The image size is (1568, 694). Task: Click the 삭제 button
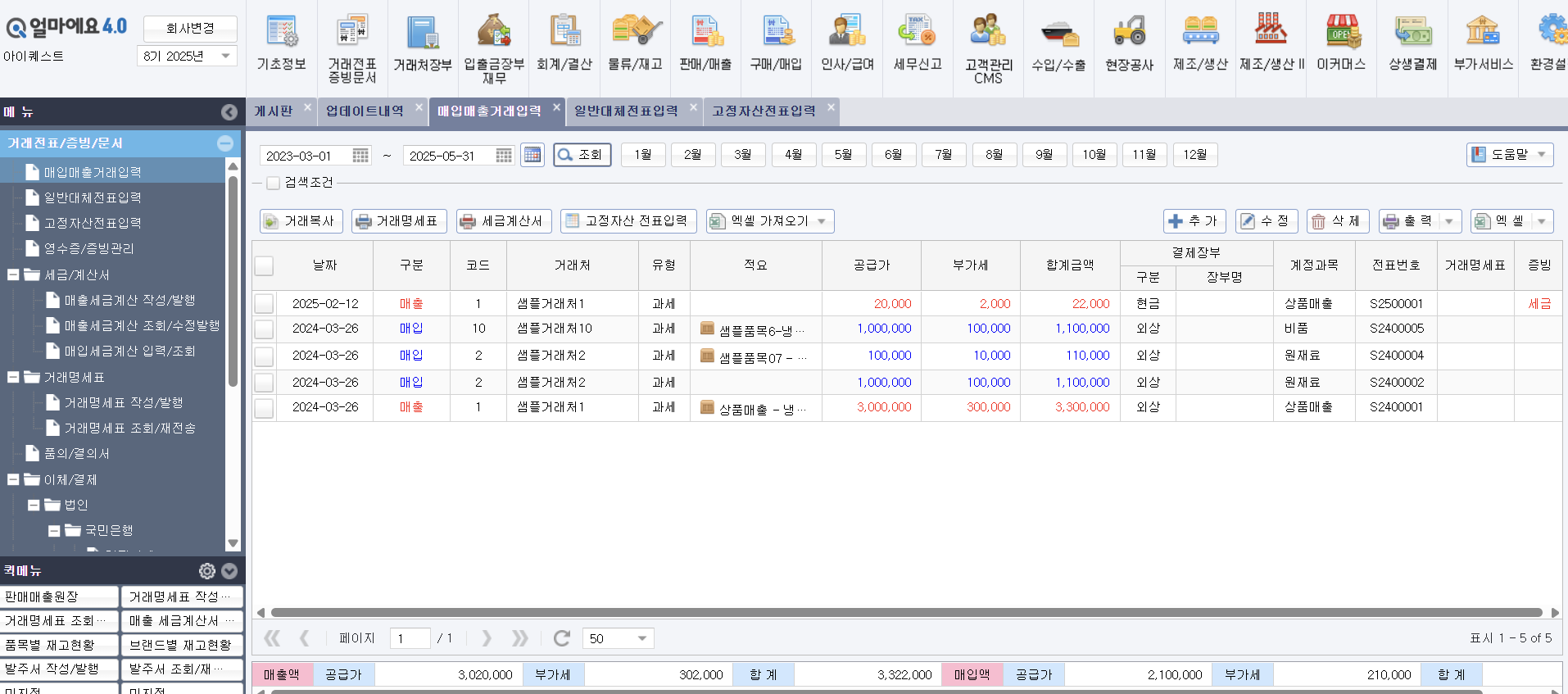1338,221
